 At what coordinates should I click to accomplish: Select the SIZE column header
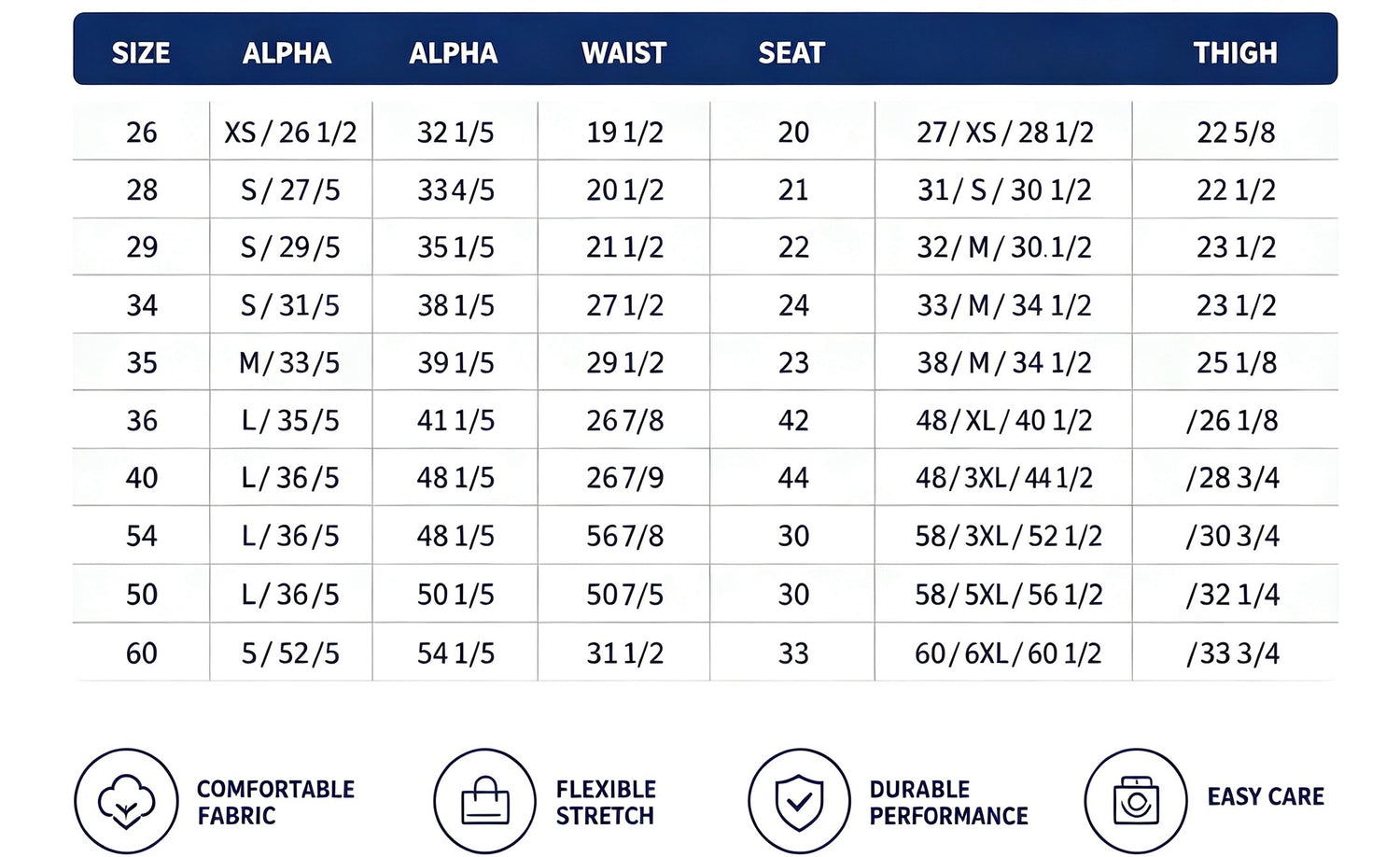click(x=141, y=53)
